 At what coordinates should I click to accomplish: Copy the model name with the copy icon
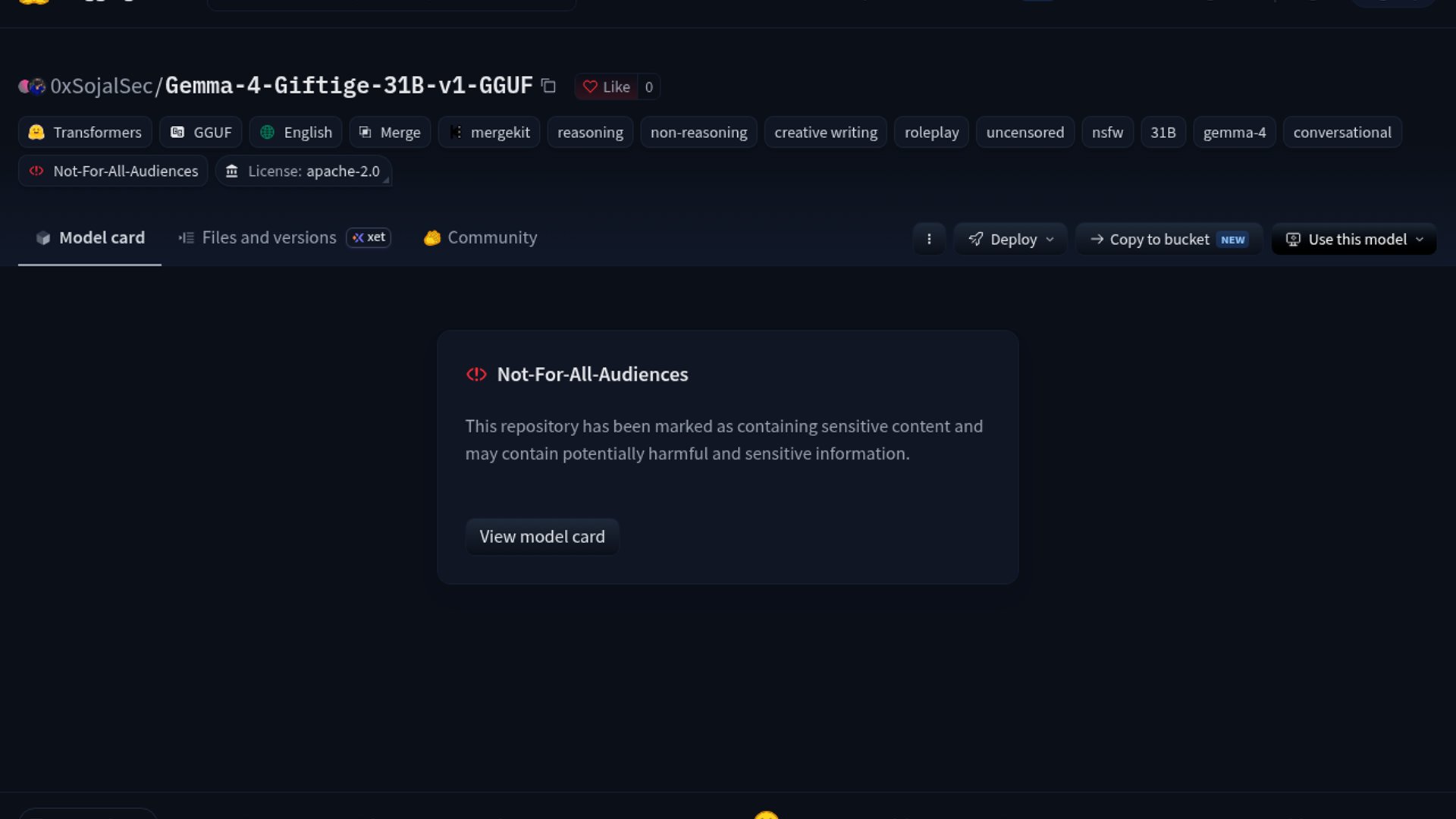(548, 86)
